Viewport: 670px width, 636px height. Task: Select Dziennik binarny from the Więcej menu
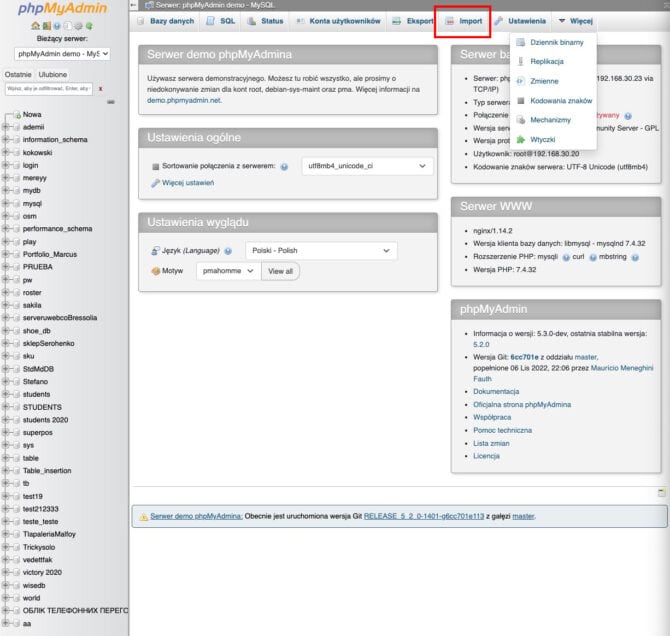tap(553, 42)
